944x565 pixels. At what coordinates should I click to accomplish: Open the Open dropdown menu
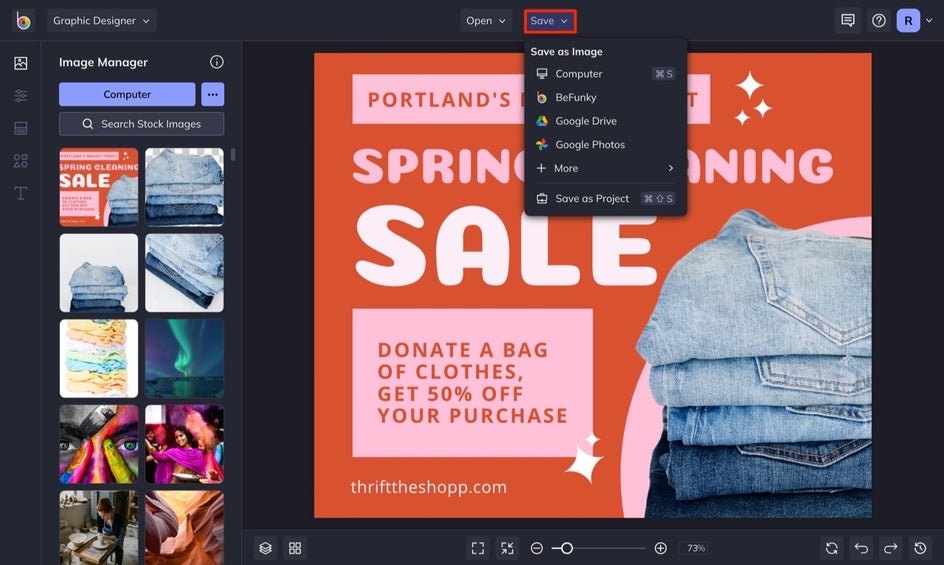pos(486,21)
